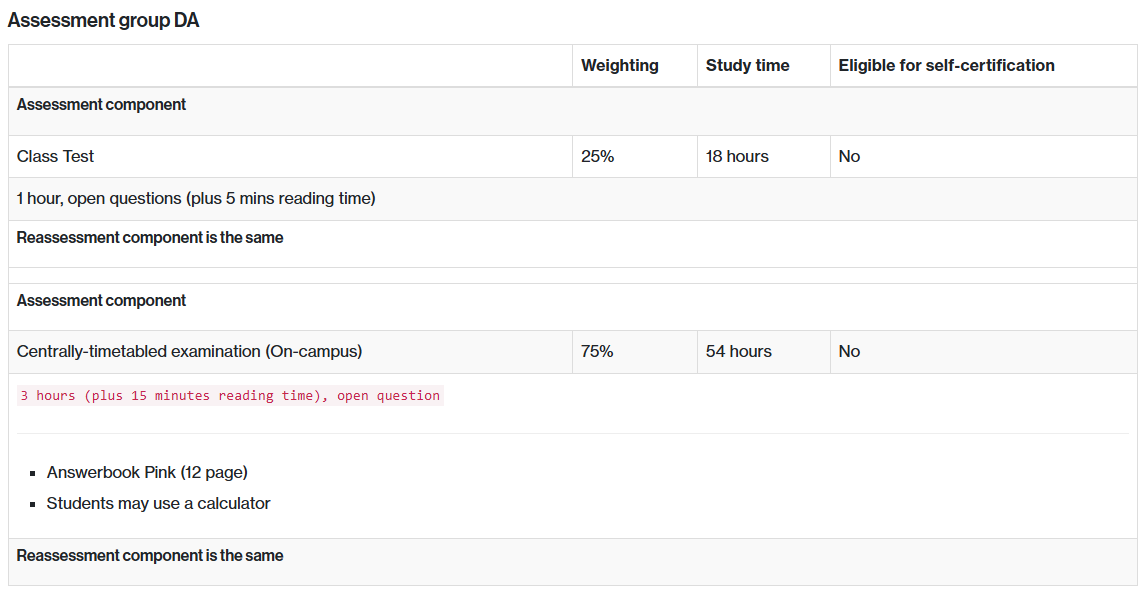Click the first "Reassessment component is the same" text

coord(150,238)
